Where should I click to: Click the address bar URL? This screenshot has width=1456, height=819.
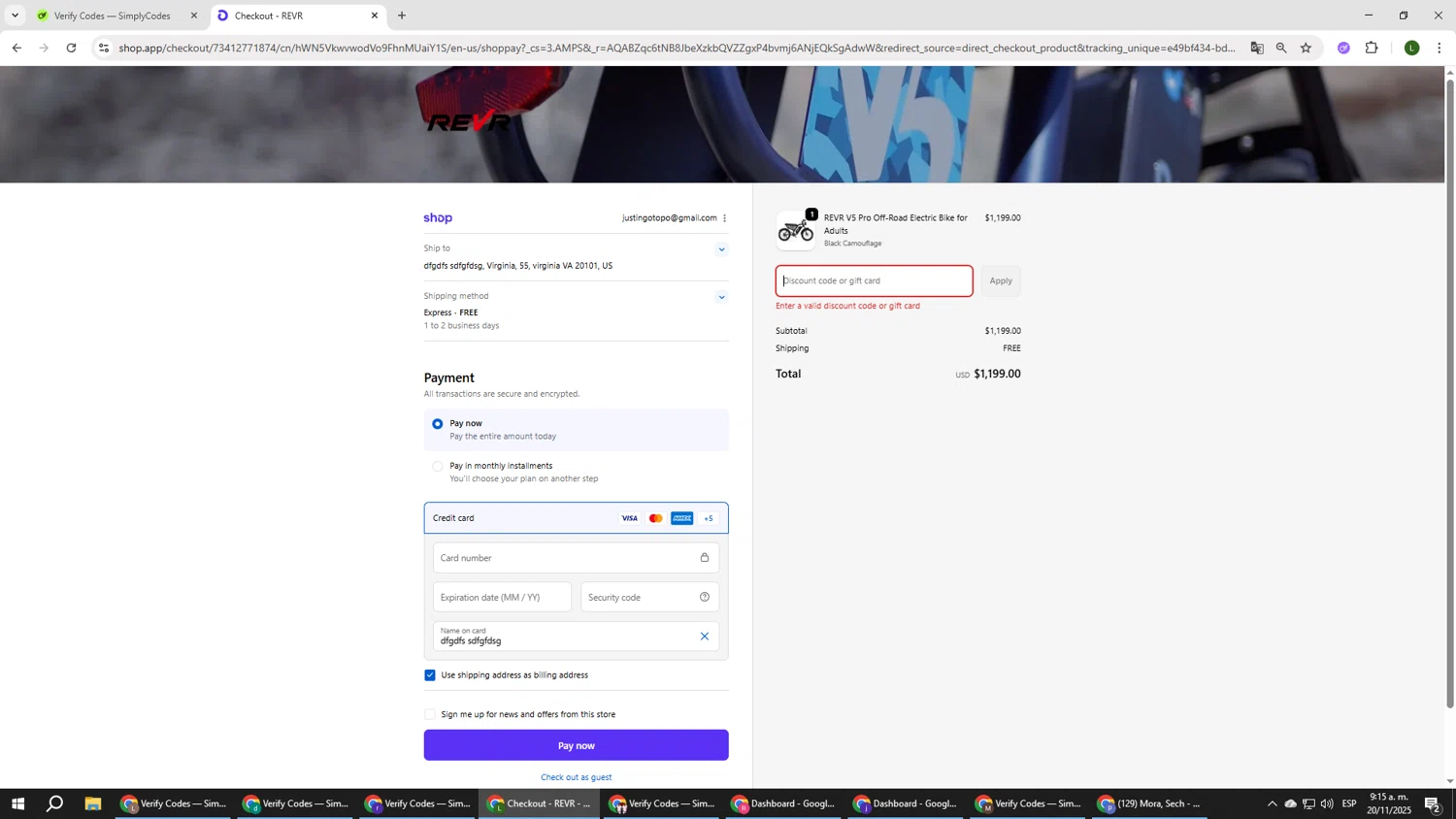(677, 48)
